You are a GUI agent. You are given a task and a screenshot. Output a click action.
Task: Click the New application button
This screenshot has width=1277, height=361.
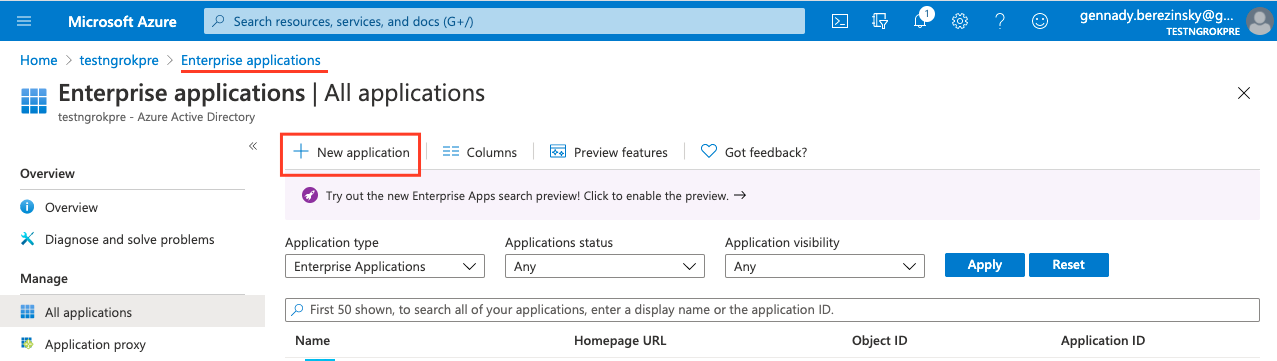(351, 152)
